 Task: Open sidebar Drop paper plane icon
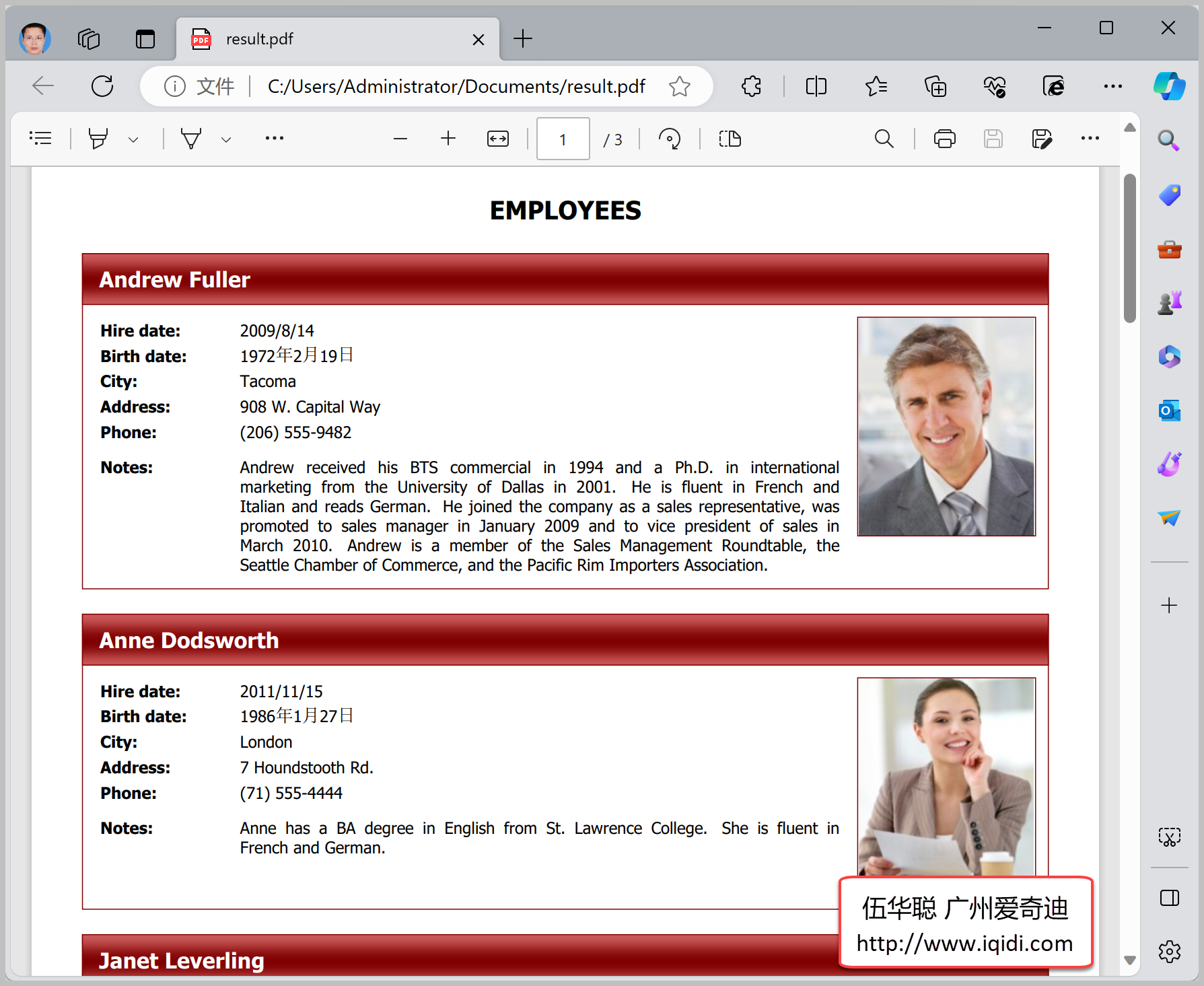pyautogui.click(x=1169, y=518)
